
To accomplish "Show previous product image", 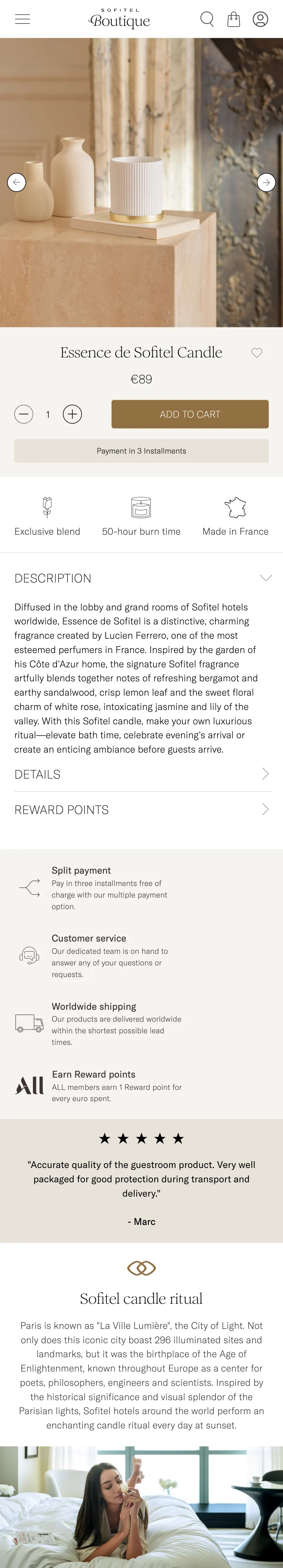I will (16, 182).
